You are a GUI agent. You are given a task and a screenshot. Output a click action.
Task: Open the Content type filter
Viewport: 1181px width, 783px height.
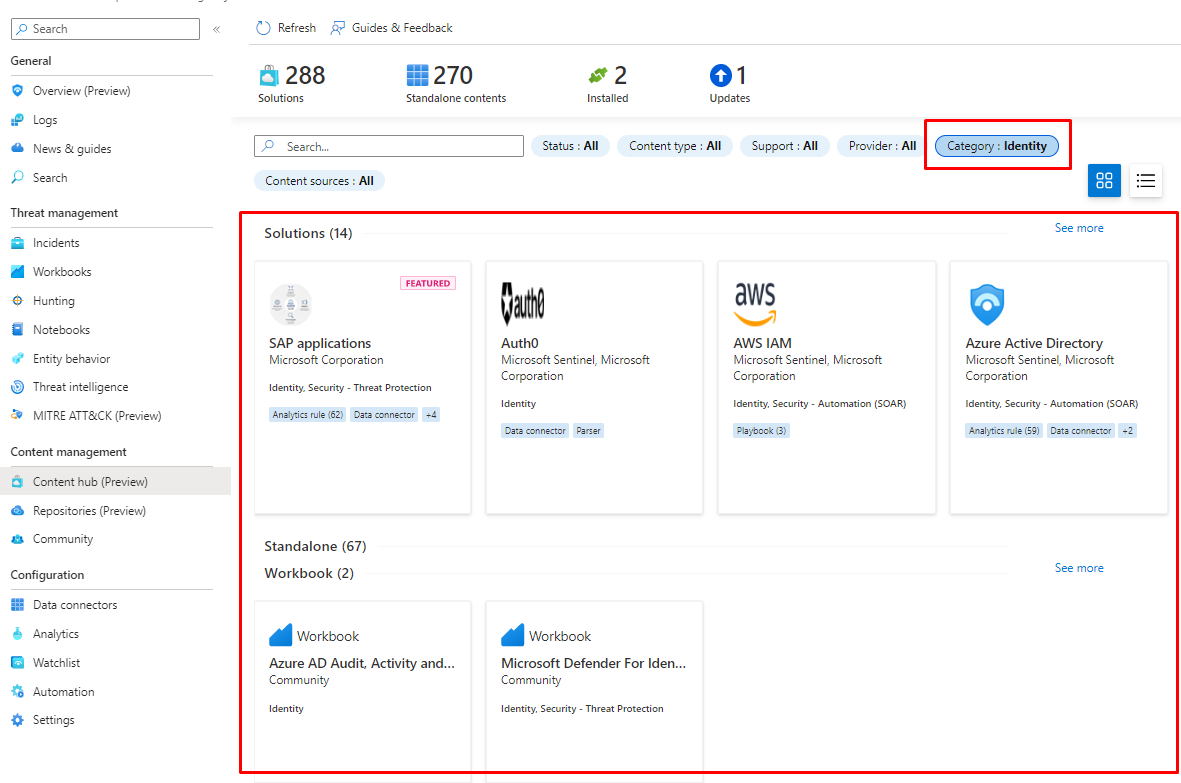click(675, 146)
